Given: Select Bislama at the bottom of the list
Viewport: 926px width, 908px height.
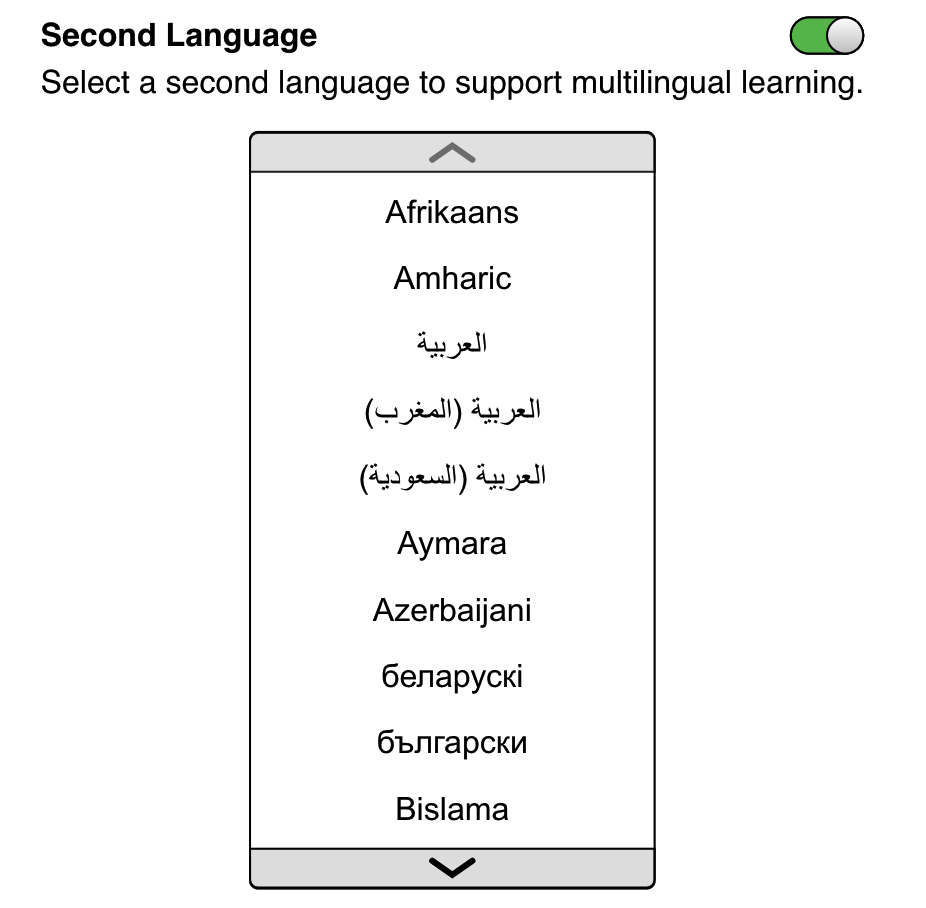Looking at the screenshot, I should (x=452, y=807).
